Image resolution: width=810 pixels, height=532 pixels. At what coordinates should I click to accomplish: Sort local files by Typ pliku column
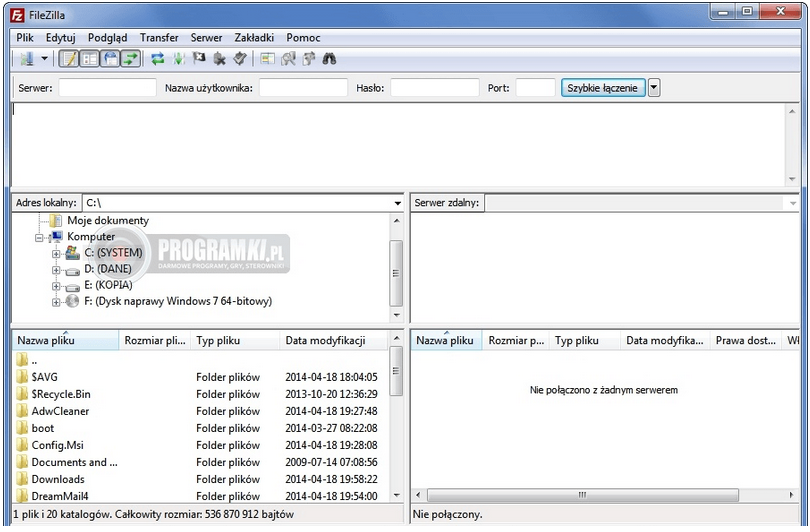pos(235,340)
